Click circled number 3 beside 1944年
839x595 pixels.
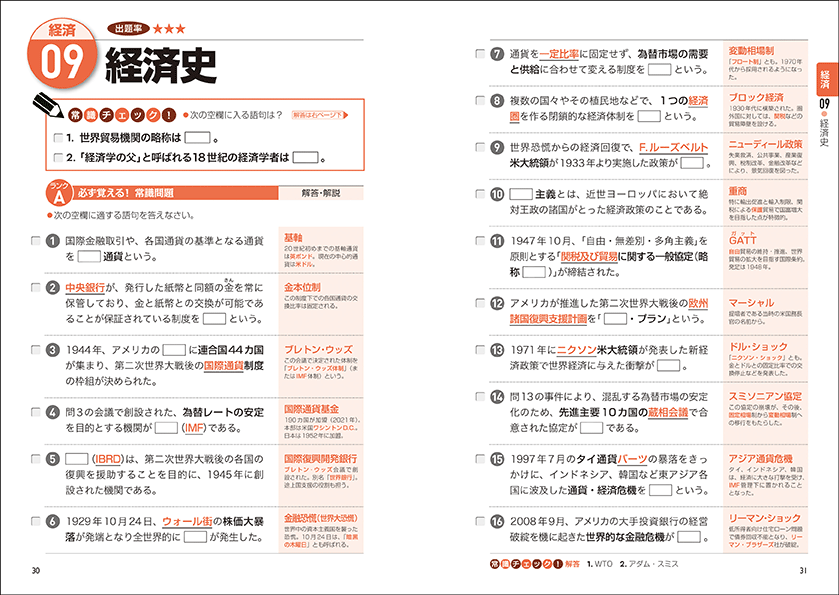(52, 350)
